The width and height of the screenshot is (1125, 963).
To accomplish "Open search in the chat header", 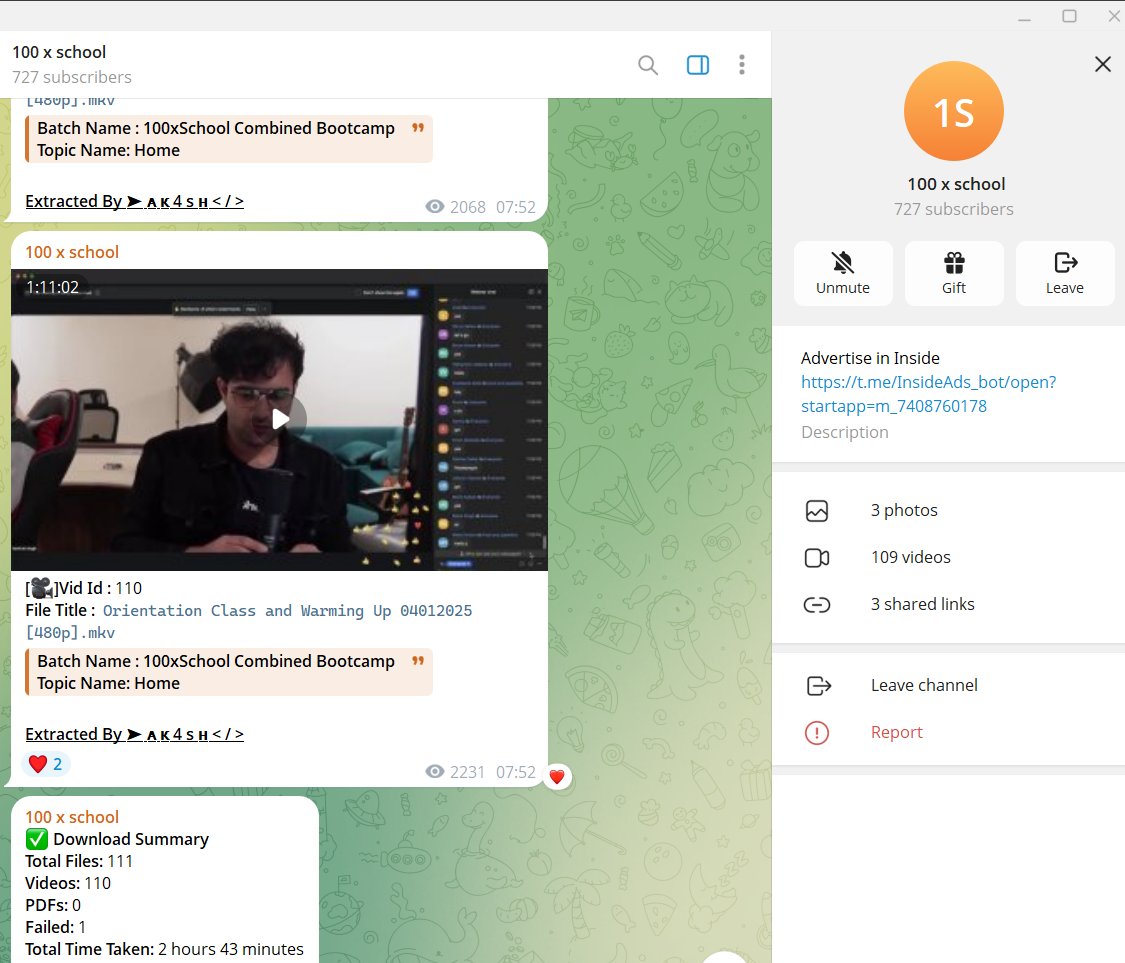I will 648,65.
